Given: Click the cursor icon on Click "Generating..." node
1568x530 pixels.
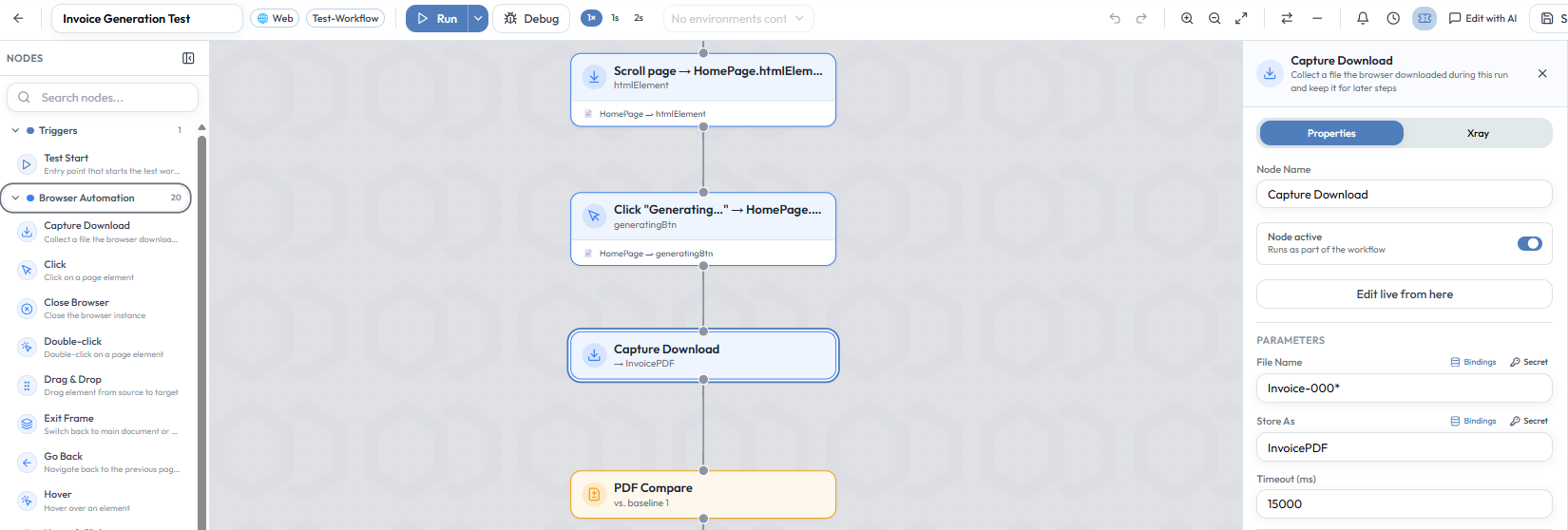Looking at the screenshot, I should tap(594, 217).
